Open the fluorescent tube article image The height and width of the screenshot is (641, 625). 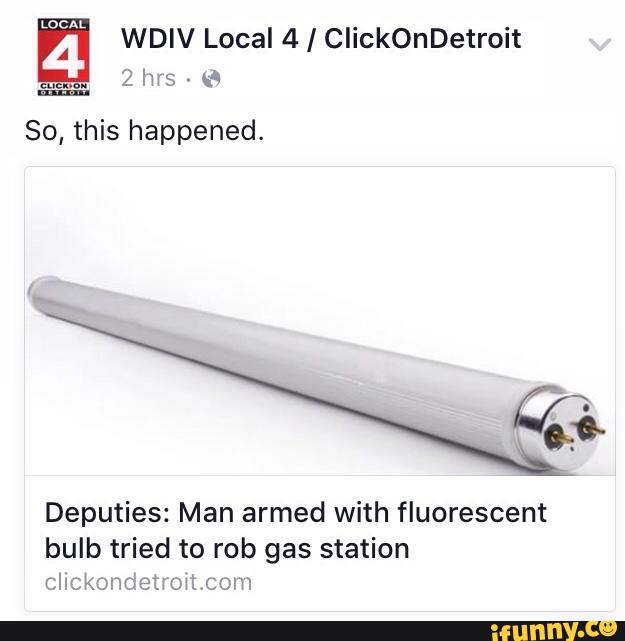point(320,321)
